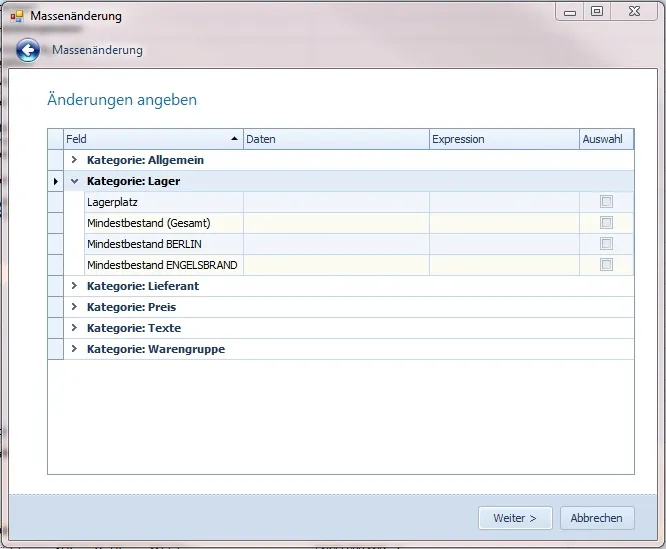Click Expression cell for Mindestbestand (Gesamt)
Viewport: 666px width, 549px height.
click(x=505, y=223)
